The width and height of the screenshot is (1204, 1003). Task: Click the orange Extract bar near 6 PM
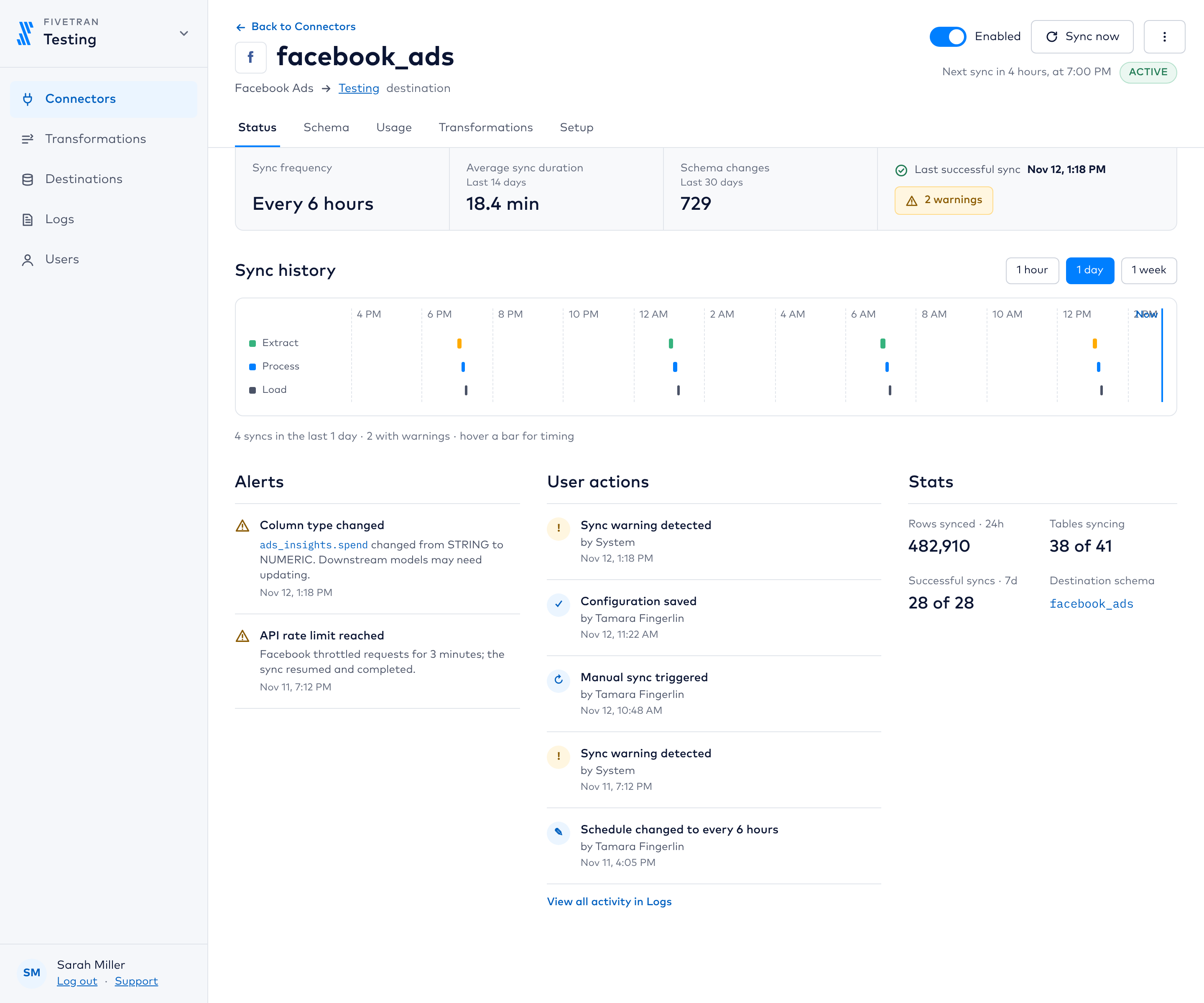tap(459, 343)
